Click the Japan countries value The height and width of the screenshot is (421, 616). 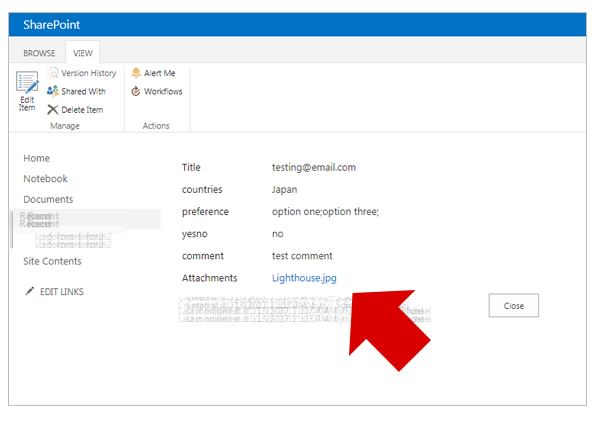click(x=284, y=190)
